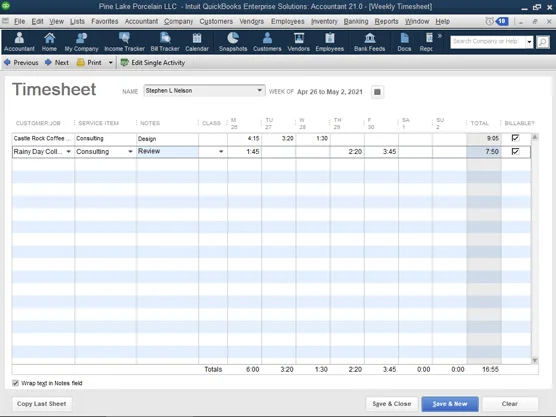Toggle Wrap text in Notes field
The image size is (556, 417).
click(x=15, y=383)
